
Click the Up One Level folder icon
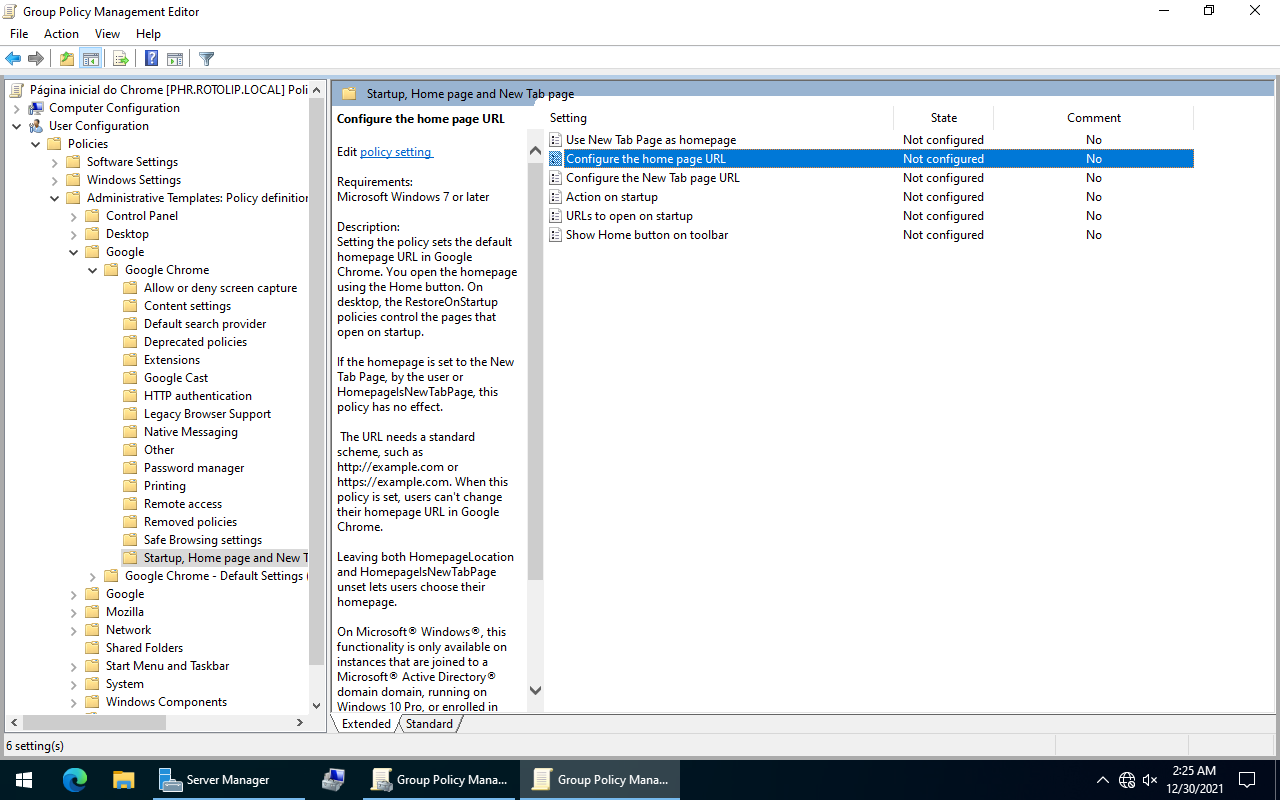tap(66, 59)
